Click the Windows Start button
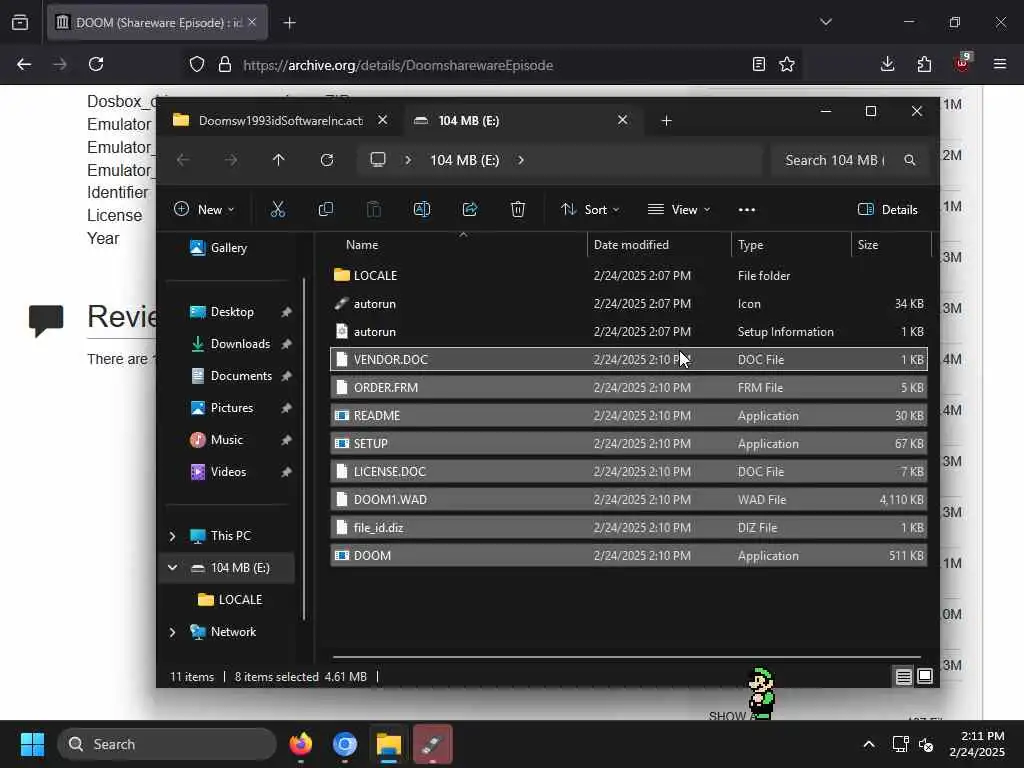The width and height of the screenshot is (1024, 768). coord(32,744)
